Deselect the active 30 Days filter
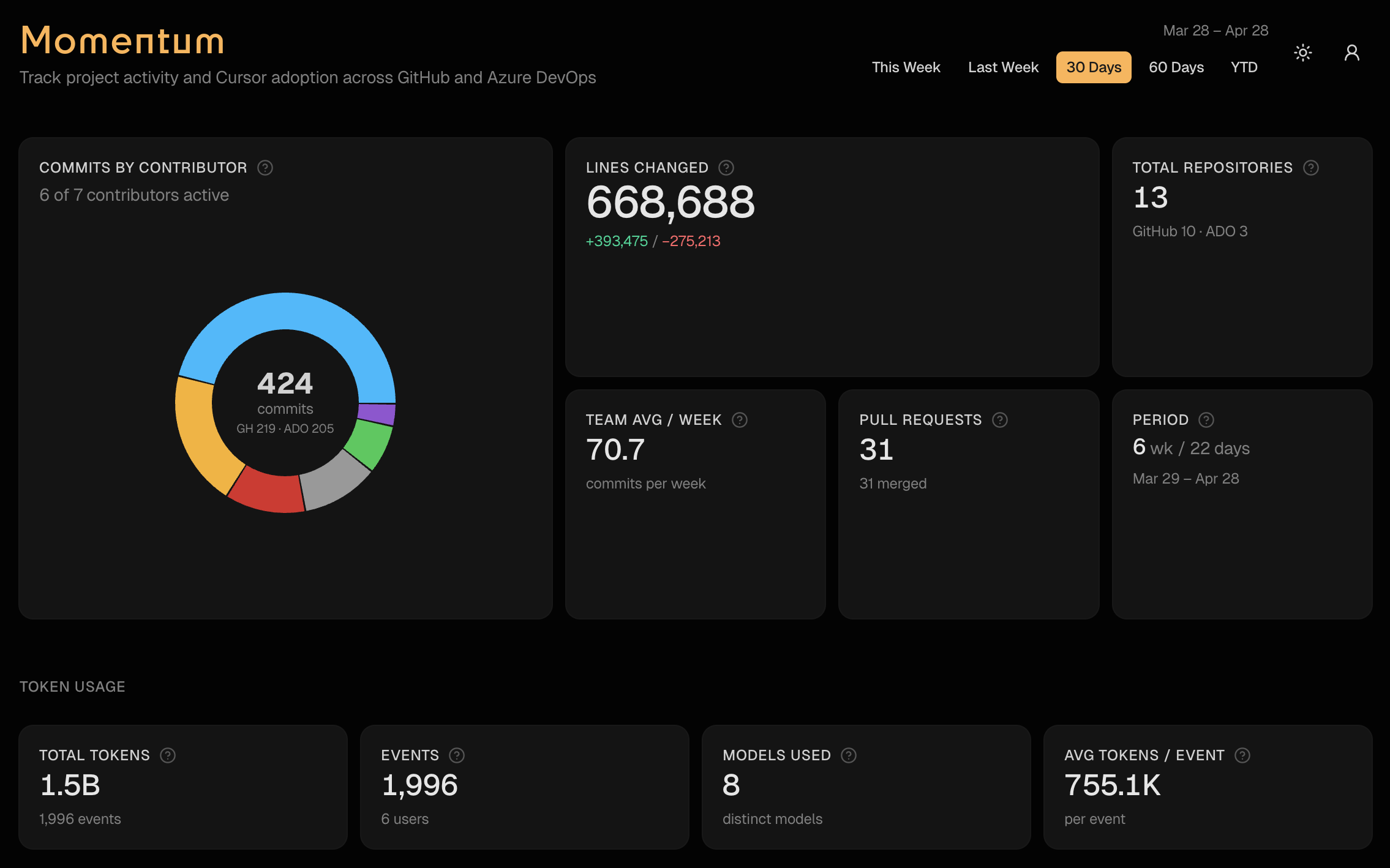 pos(1094,67)
